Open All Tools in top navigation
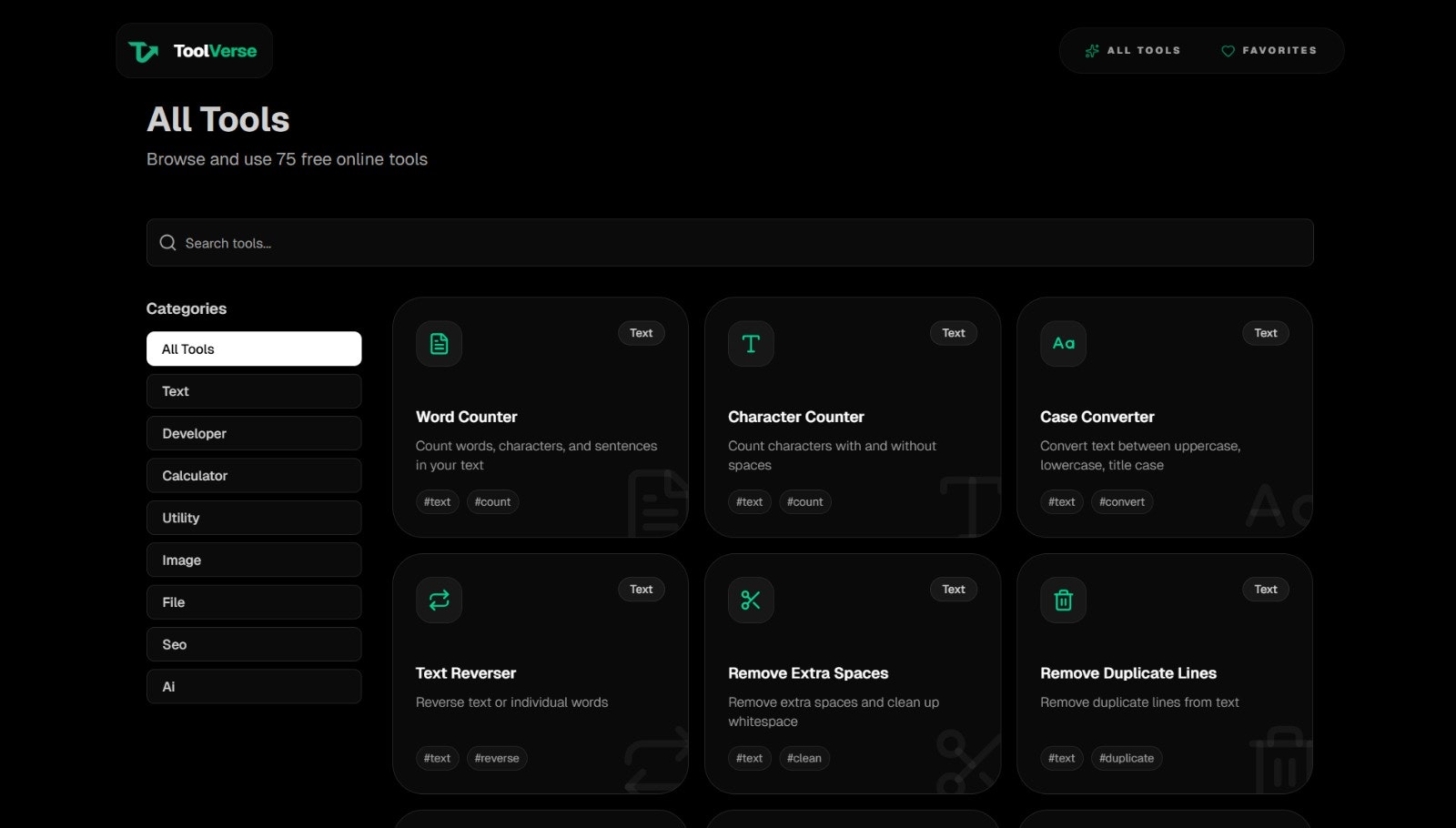1456x828 pixels. pos(1133,51)
